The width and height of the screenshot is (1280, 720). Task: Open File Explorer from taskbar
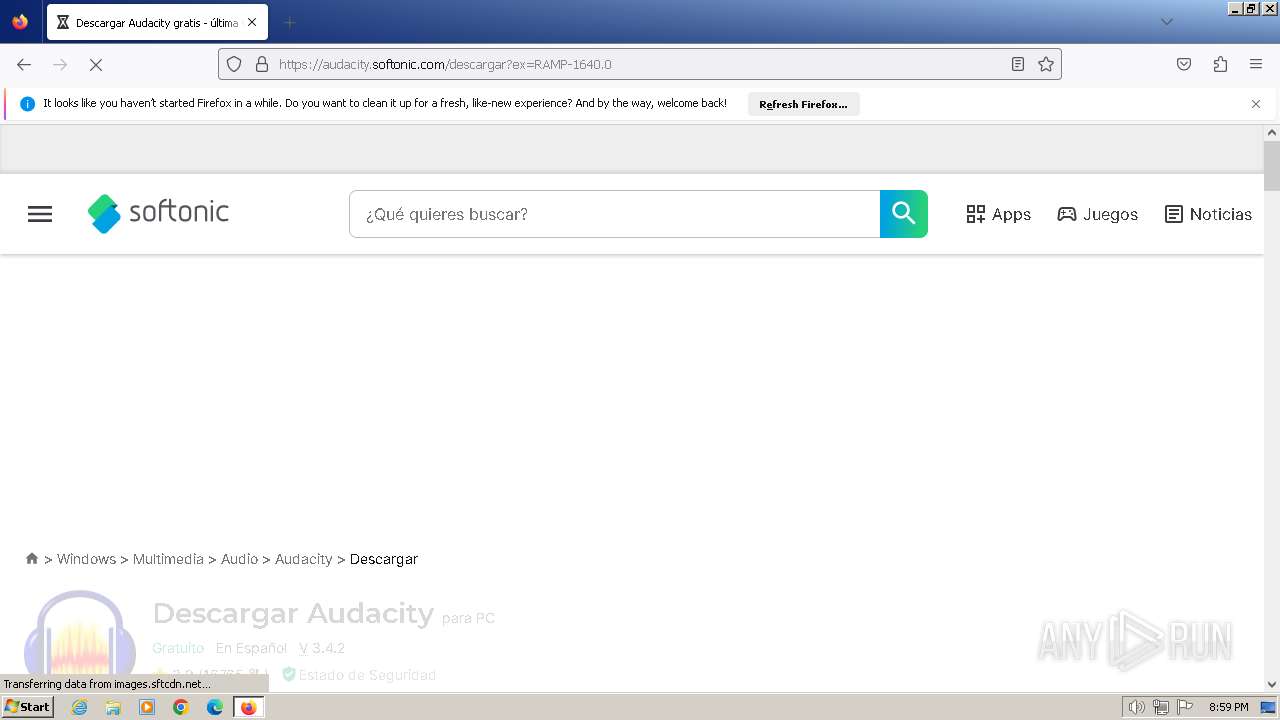(113, 707)
